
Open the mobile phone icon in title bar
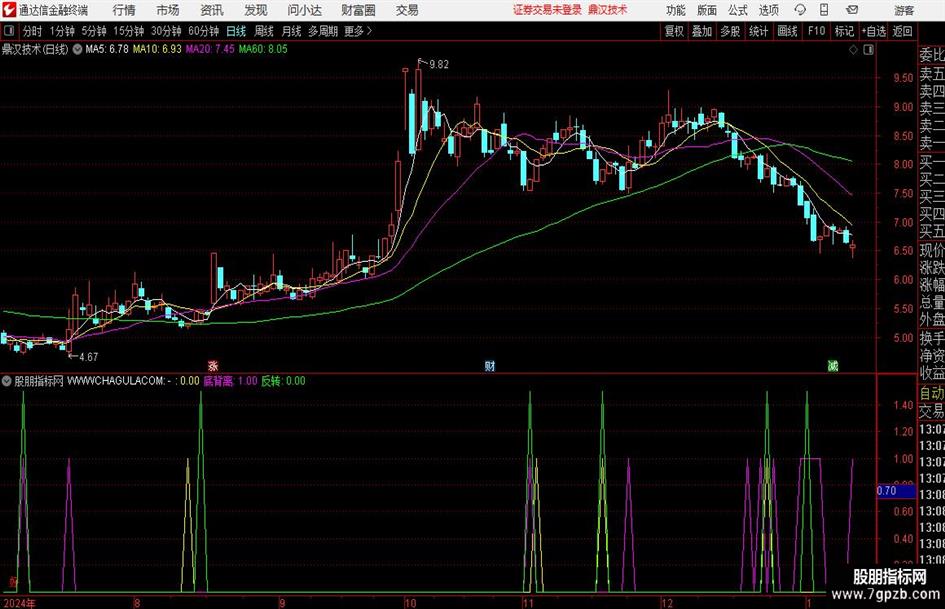coord(824,10)
